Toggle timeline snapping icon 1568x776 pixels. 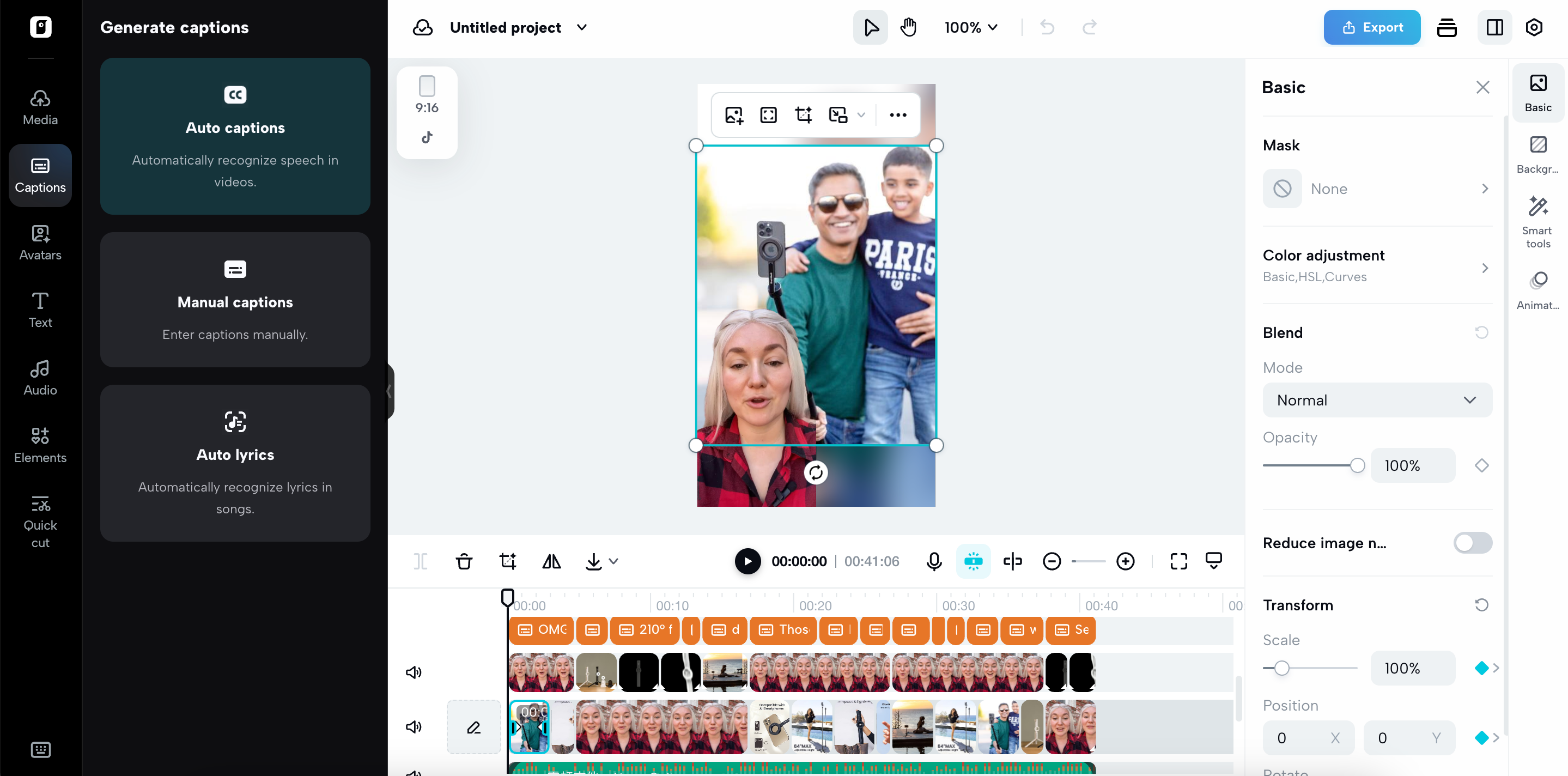pyautogui.click(x=973, y=561)
